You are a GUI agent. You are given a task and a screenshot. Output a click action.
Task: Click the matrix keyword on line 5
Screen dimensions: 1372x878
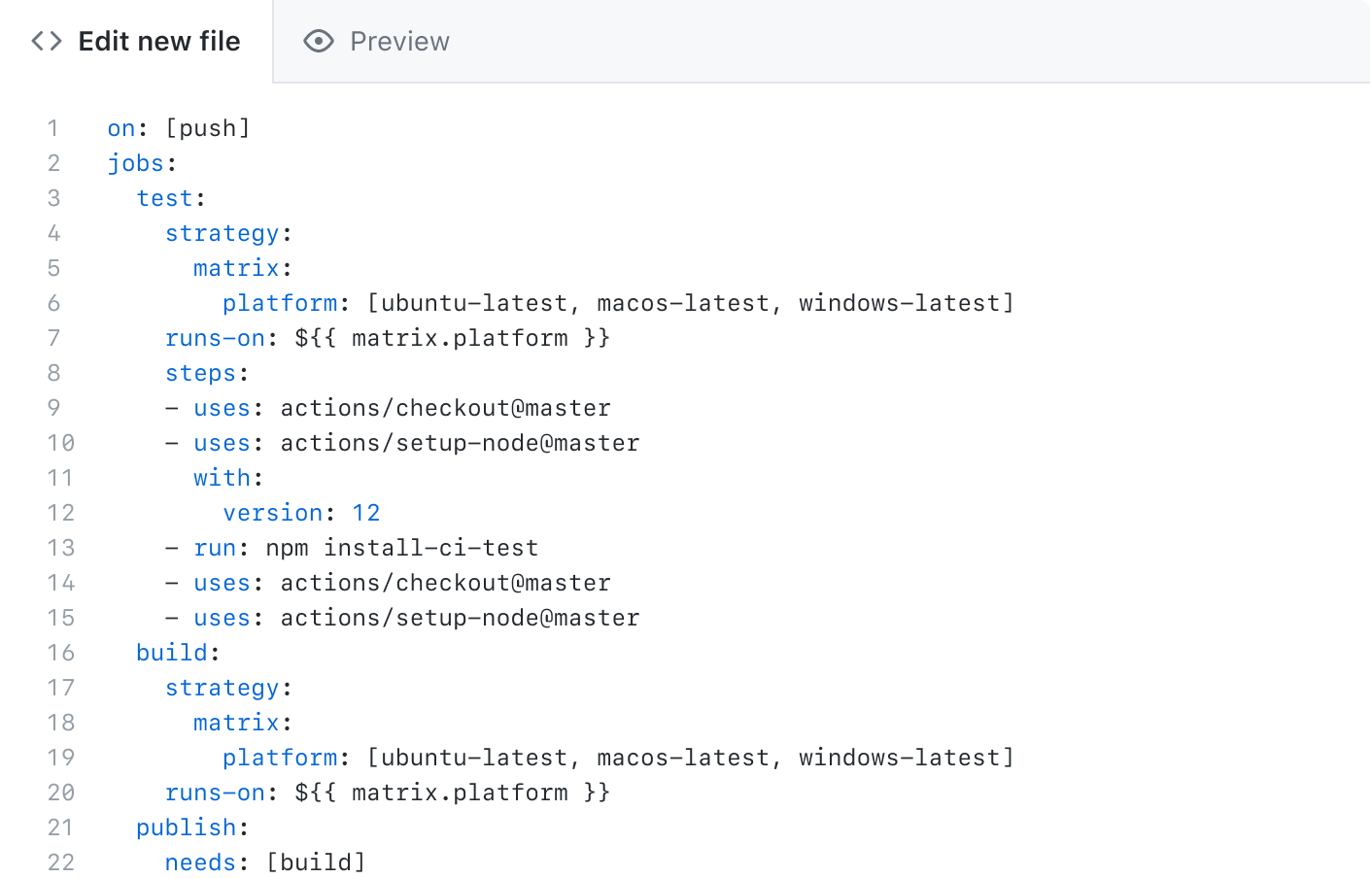point(236,267)
